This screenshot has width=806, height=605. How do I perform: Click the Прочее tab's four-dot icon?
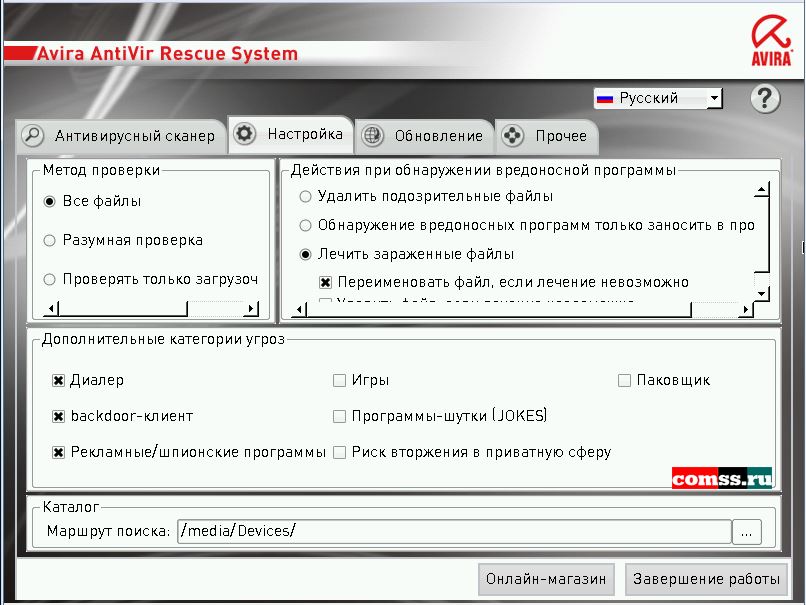point(512,136)
